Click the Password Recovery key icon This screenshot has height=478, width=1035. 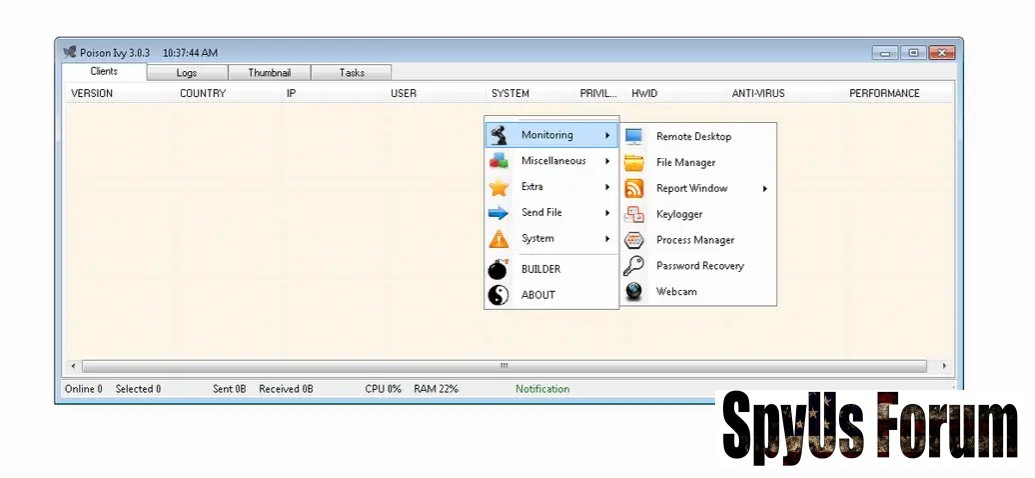634,266
